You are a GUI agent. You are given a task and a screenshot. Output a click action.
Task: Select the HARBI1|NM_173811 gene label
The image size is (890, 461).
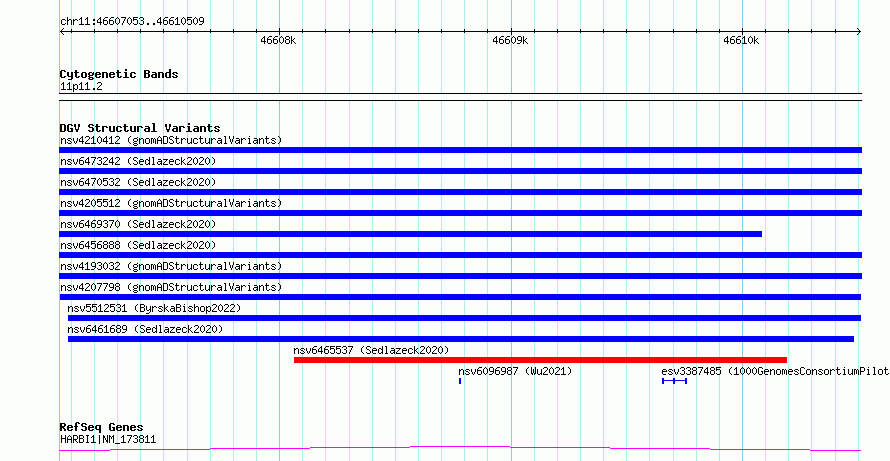(x=108, y=439)
